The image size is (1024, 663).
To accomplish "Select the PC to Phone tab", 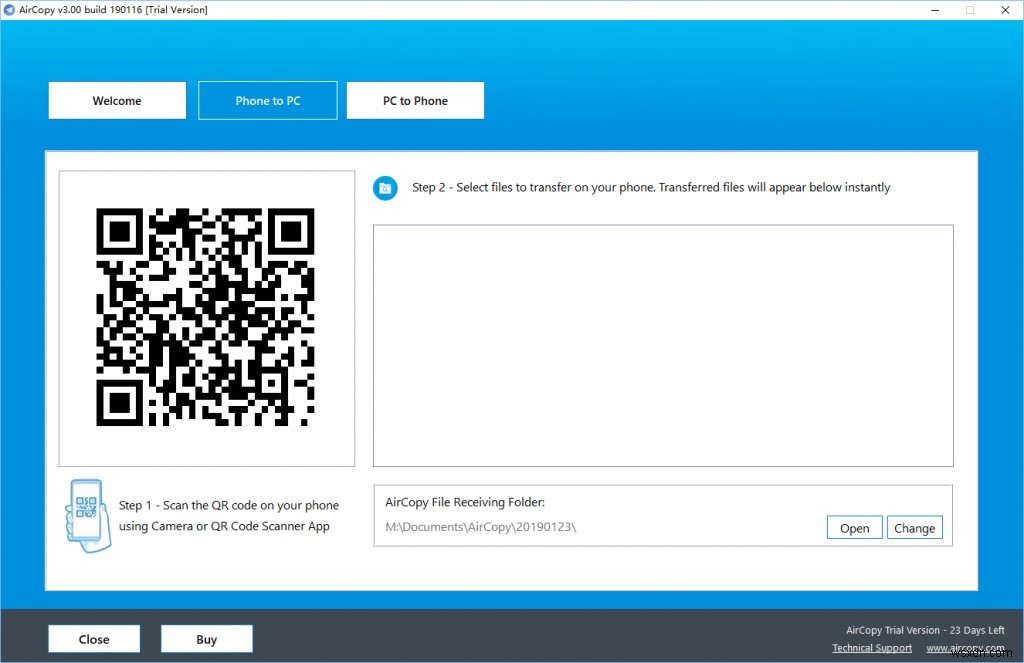I will coord(415,100).
